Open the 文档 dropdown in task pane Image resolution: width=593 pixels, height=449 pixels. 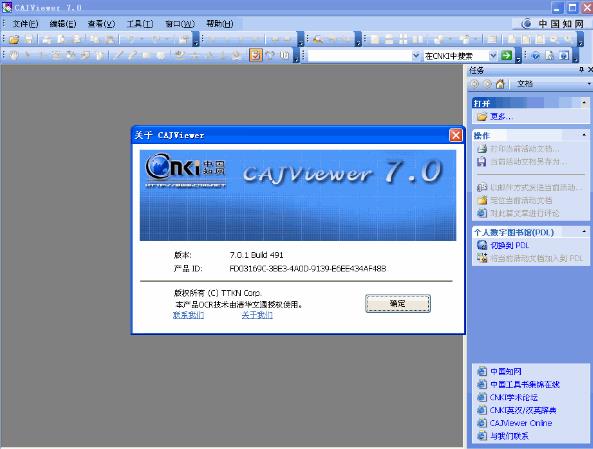click(x=589, y=84)
